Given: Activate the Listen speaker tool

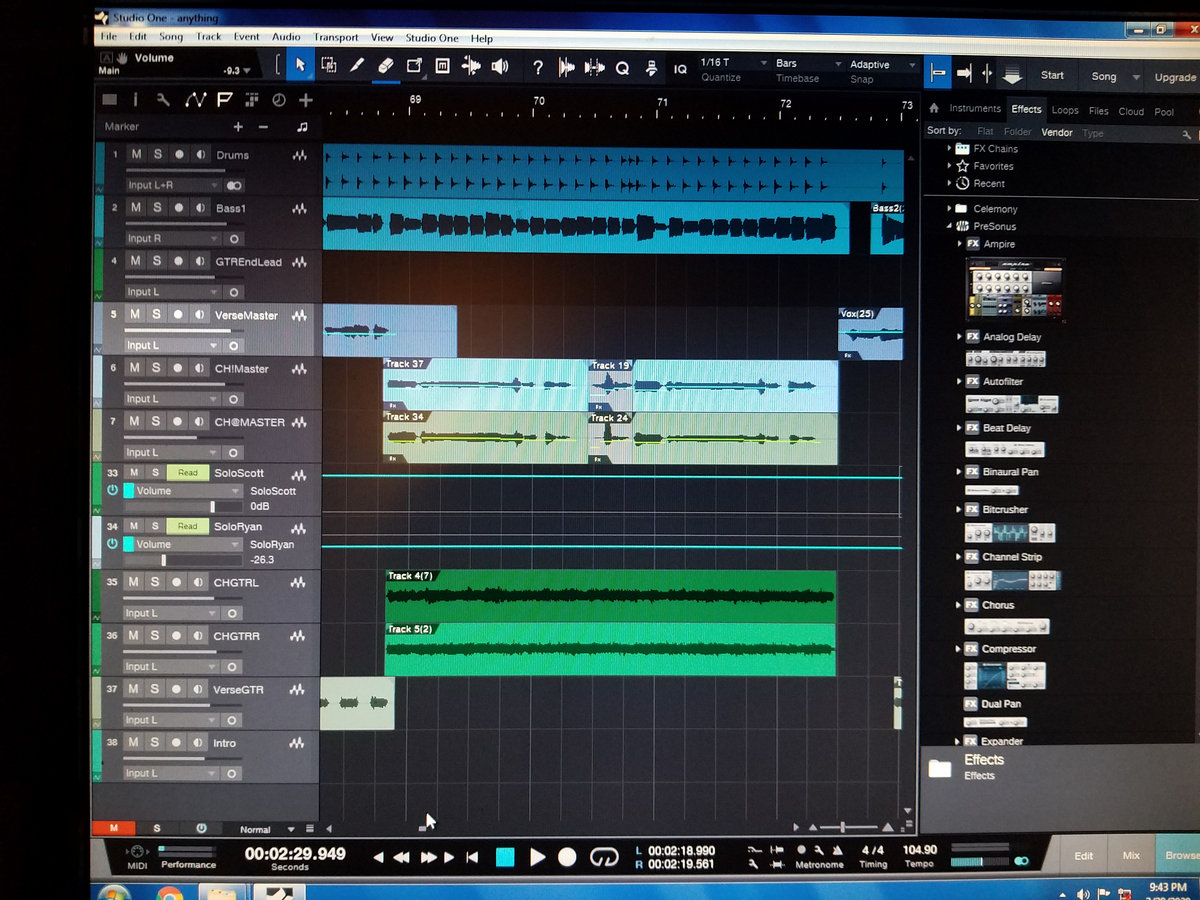Looking at the screenshot, I should click(x=500, y=67).
